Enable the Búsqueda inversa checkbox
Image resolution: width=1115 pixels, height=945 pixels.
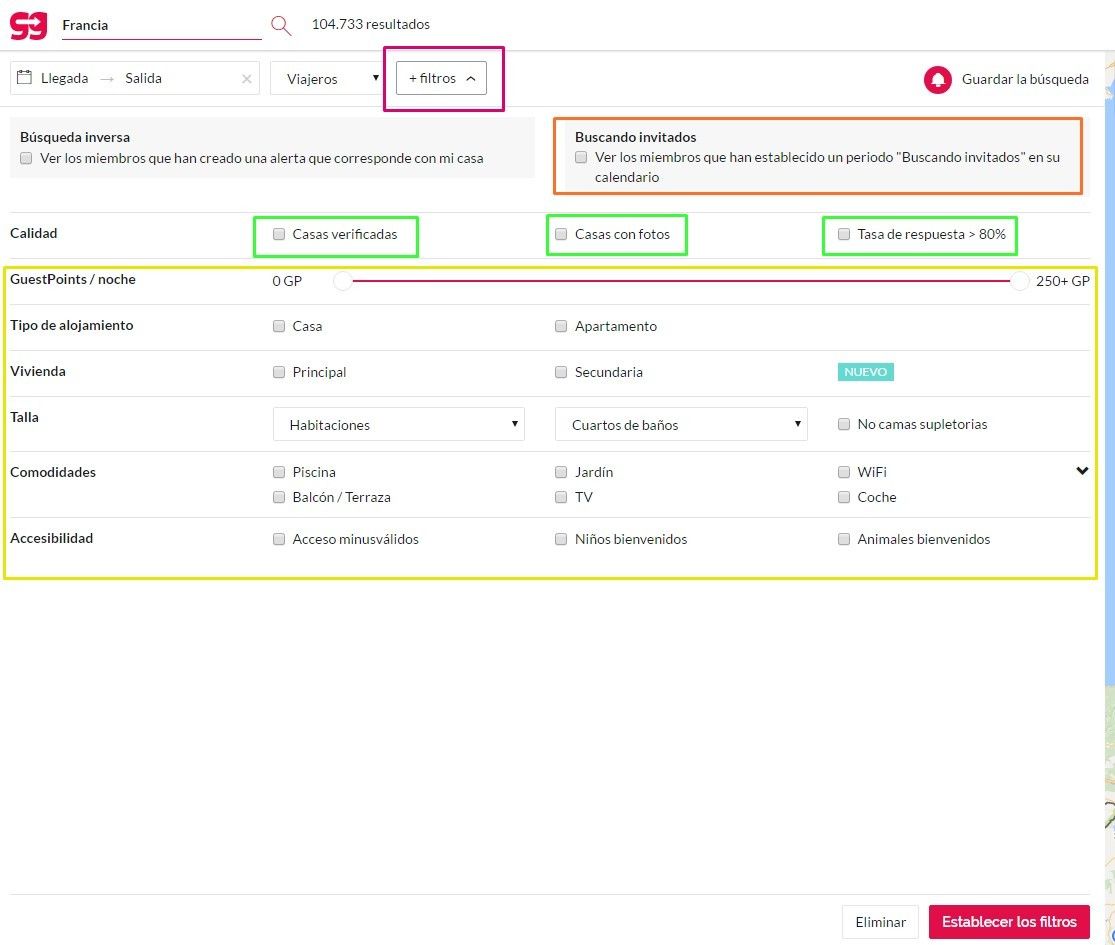coord(26,159)
